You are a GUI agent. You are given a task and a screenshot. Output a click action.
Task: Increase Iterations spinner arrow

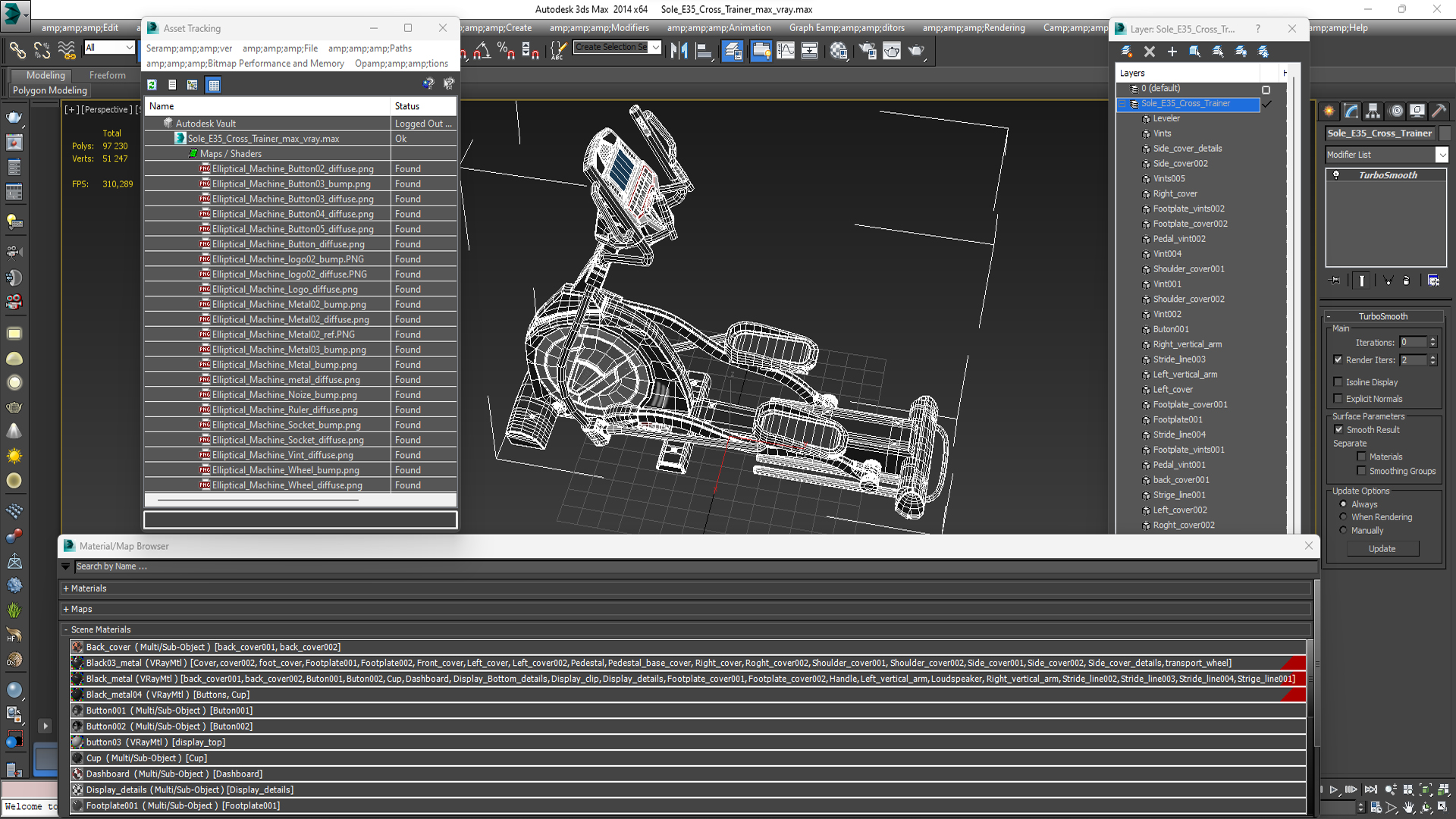[1432, 340]
